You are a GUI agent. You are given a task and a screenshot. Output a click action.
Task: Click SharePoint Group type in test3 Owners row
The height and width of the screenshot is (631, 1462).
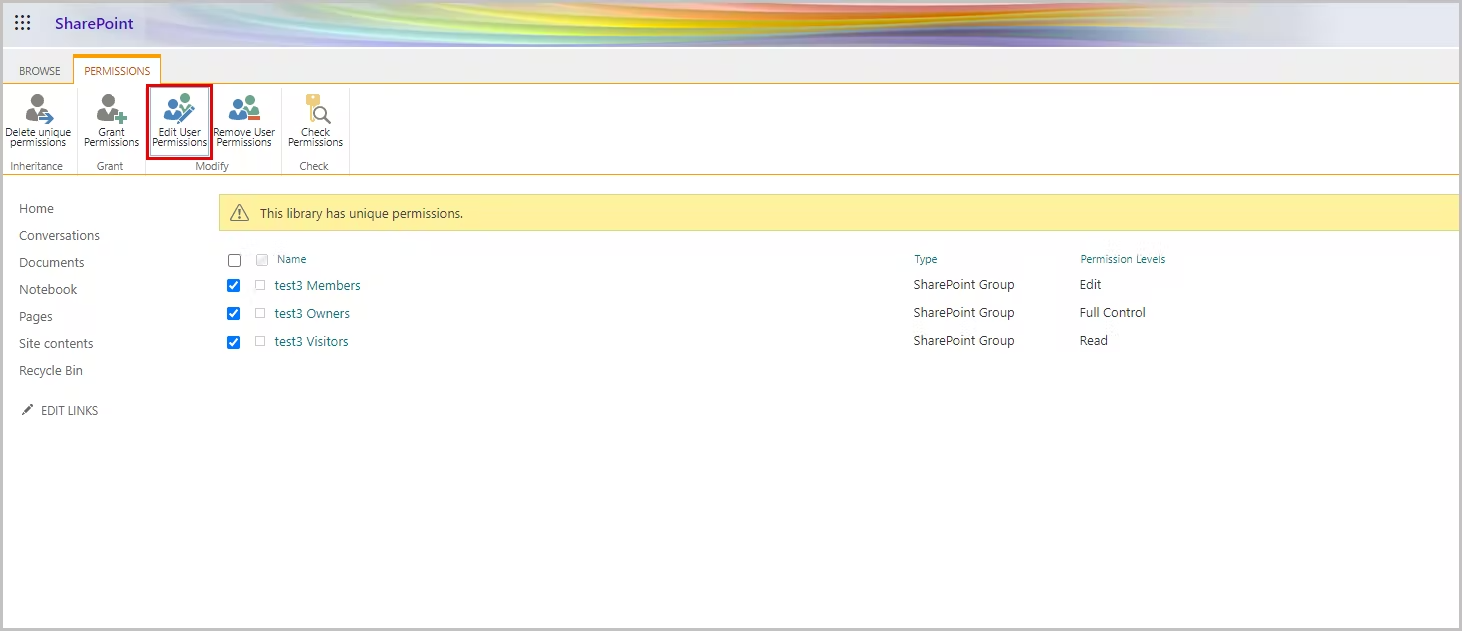pyautogui.click(x=963, y=312)
